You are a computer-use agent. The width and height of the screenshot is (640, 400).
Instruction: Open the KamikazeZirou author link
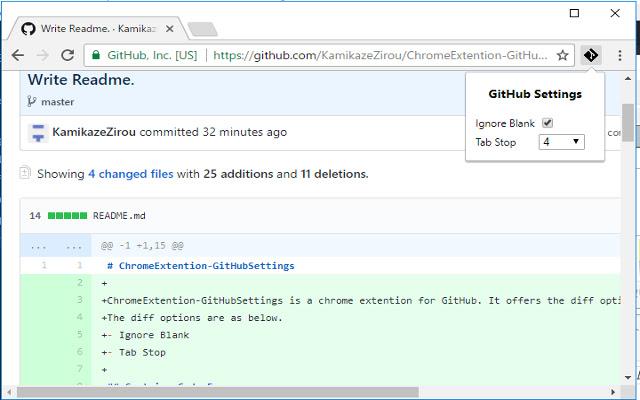(x=94, y=132)
